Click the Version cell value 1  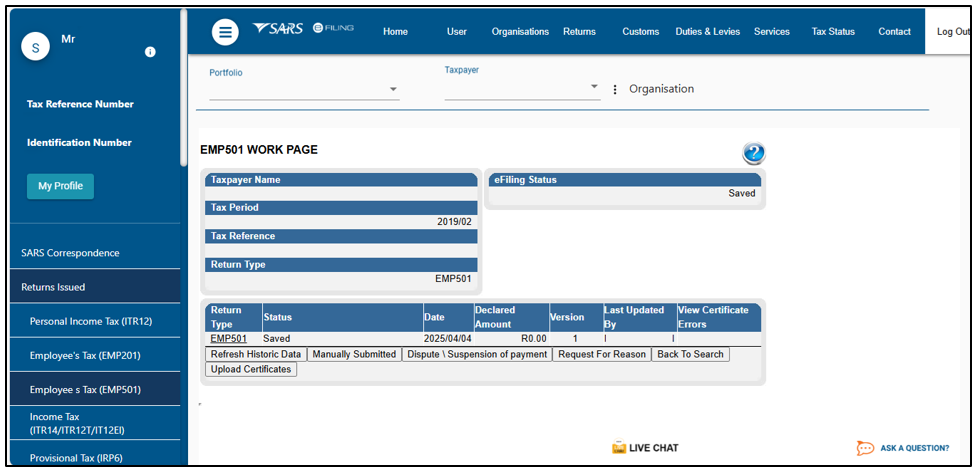(575, 339)
